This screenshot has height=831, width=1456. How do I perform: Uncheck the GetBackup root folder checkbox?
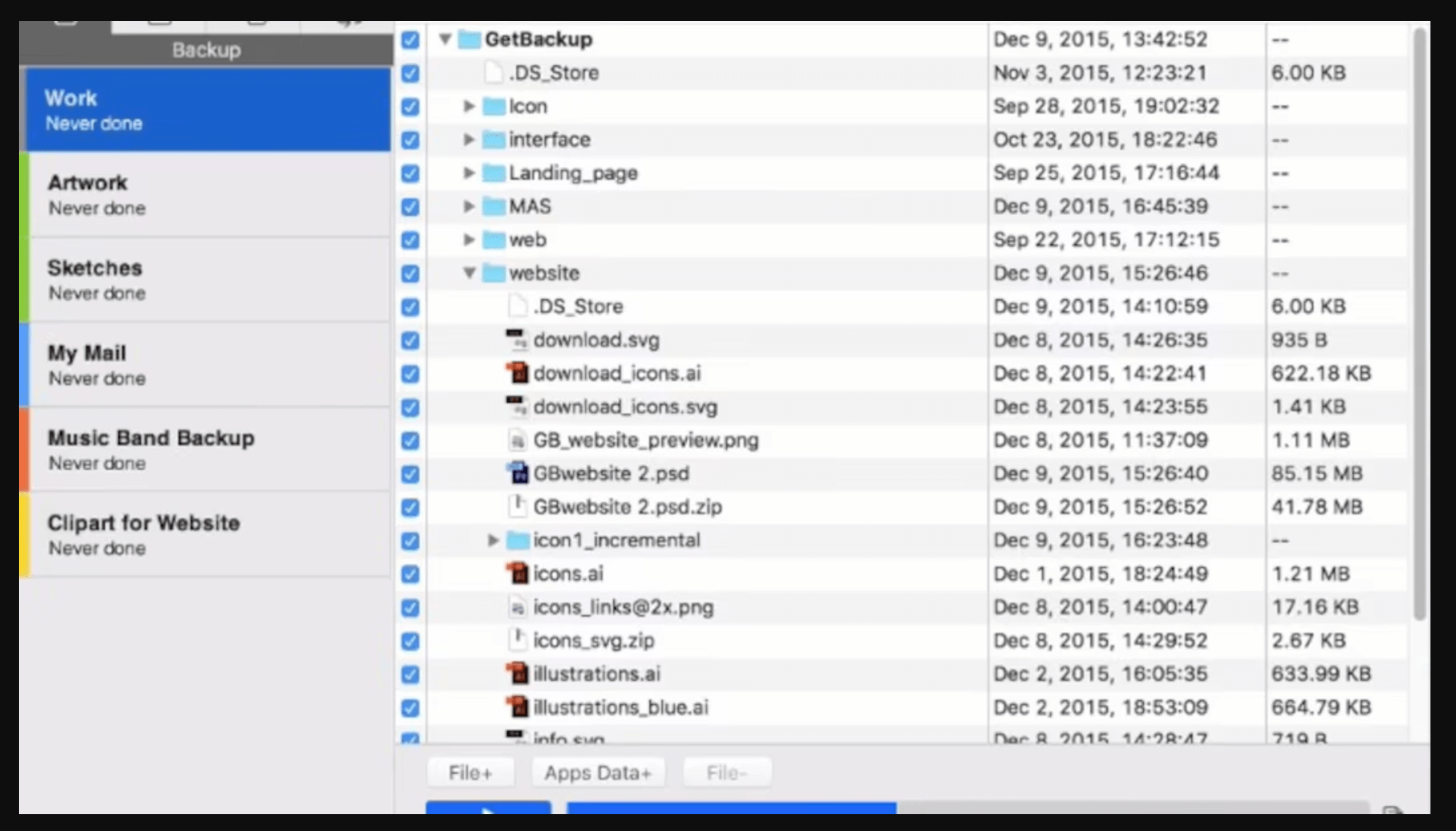pyautogui.click(x=410, y=40)
